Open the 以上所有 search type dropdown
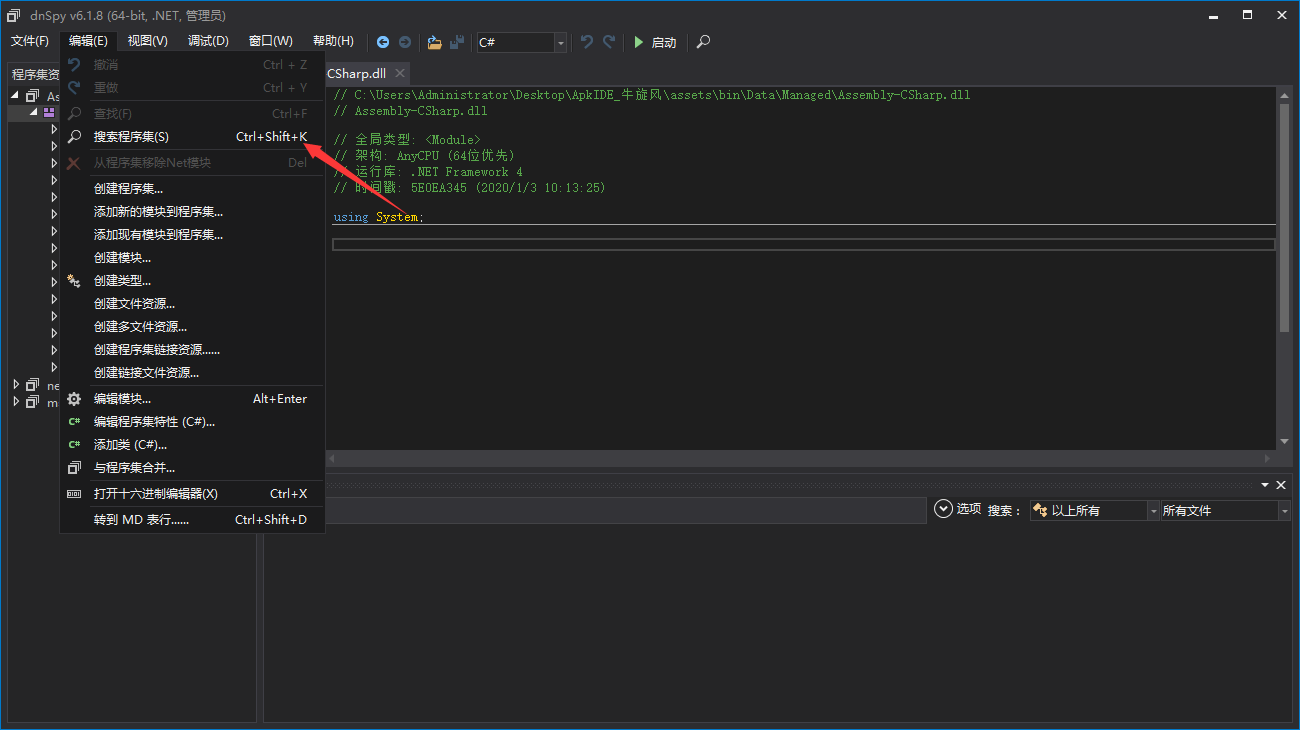 tap(1152, 511)
